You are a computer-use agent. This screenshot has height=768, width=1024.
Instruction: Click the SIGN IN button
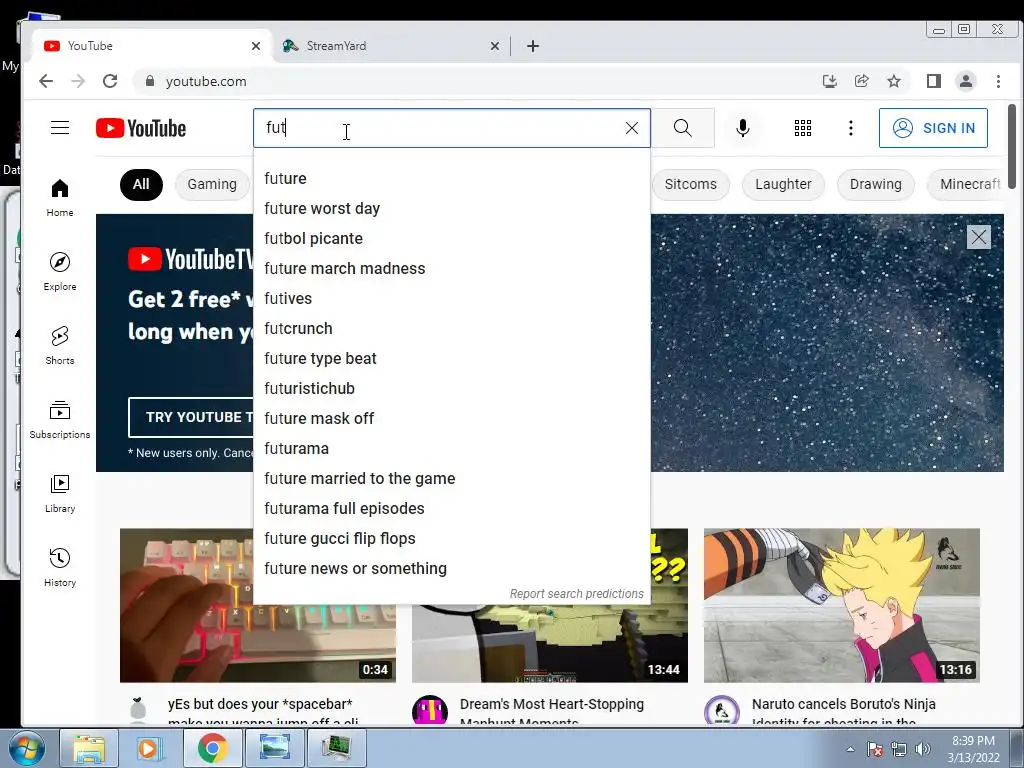click(x=933, y=128)
